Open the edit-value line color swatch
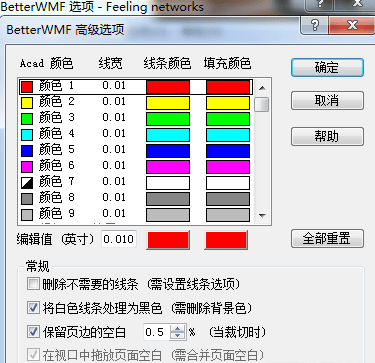Image resolution: width=375 pixels, height=363 pixels. click(x=168, y=240)
